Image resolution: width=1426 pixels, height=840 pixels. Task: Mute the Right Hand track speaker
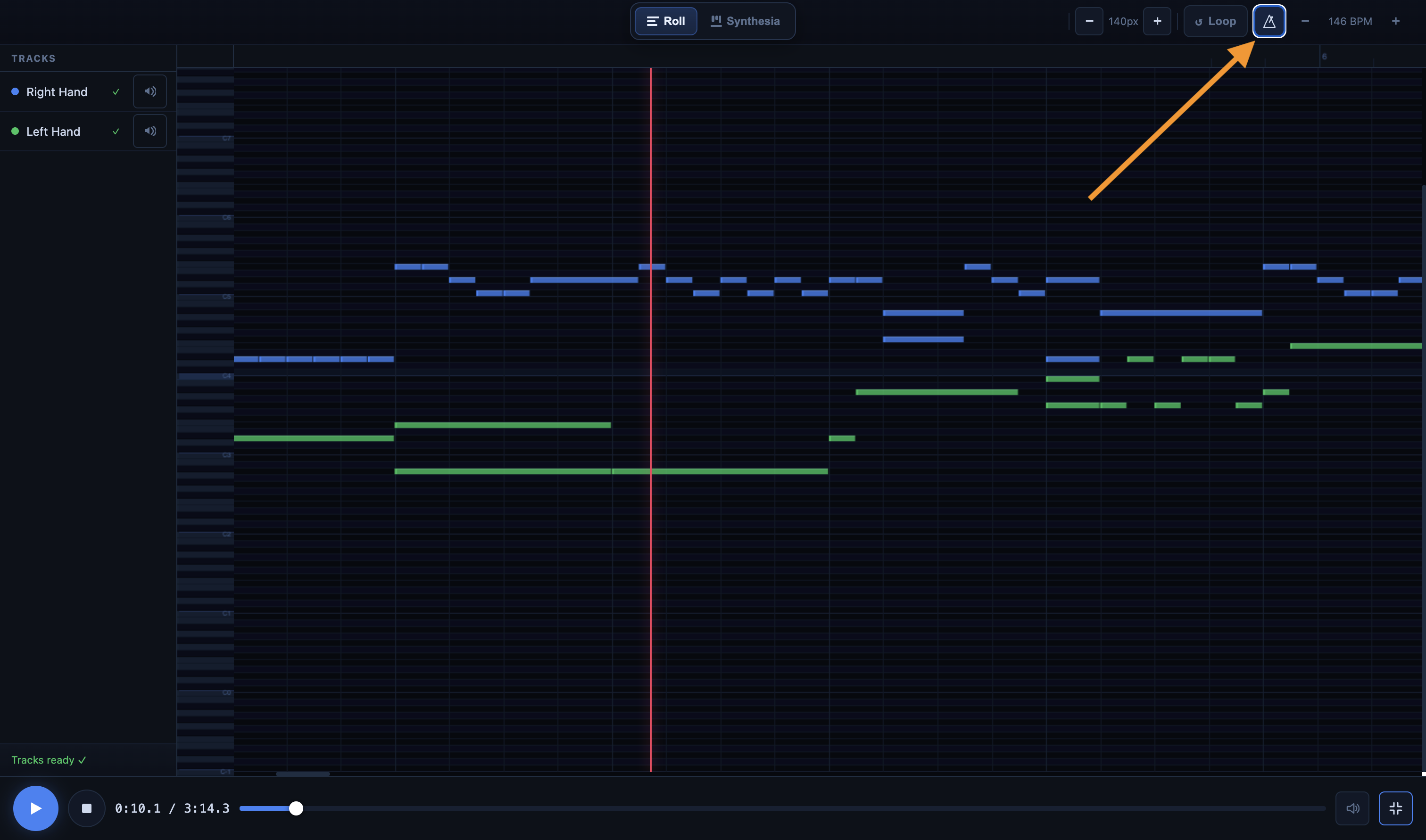point(150,92)
